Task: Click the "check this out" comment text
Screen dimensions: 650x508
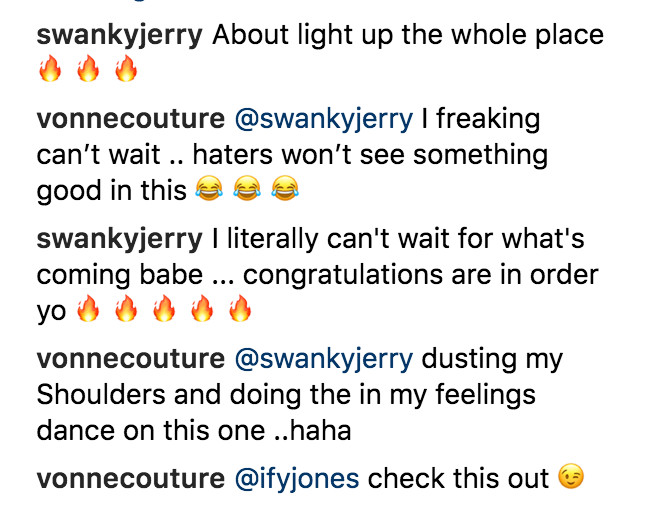Action: click(x=458, y=479)
